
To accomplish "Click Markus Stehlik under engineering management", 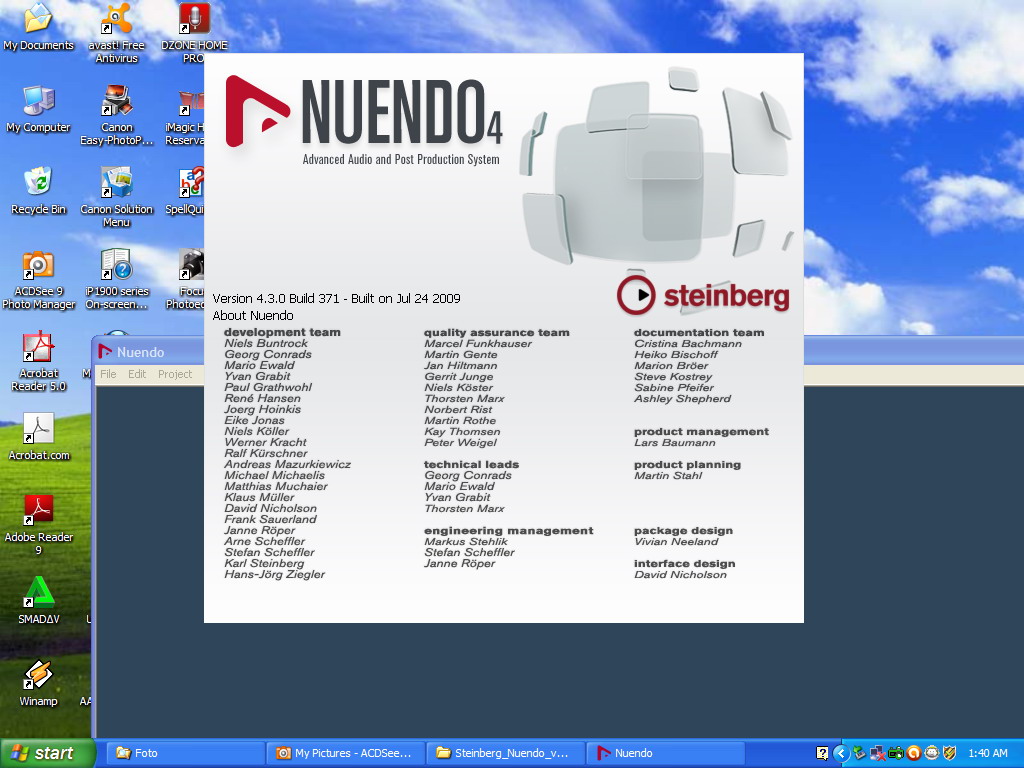I will pos(466,541).
